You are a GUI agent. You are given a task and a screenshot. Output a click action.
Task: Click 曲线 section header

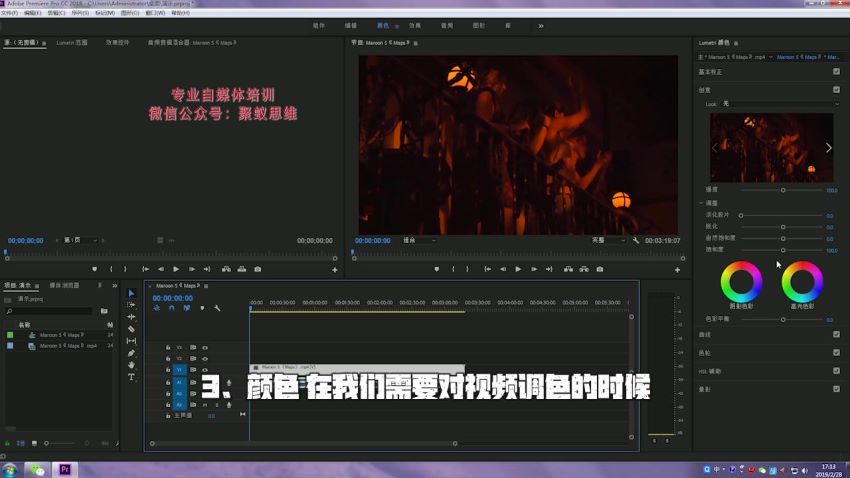click(705, 334)
